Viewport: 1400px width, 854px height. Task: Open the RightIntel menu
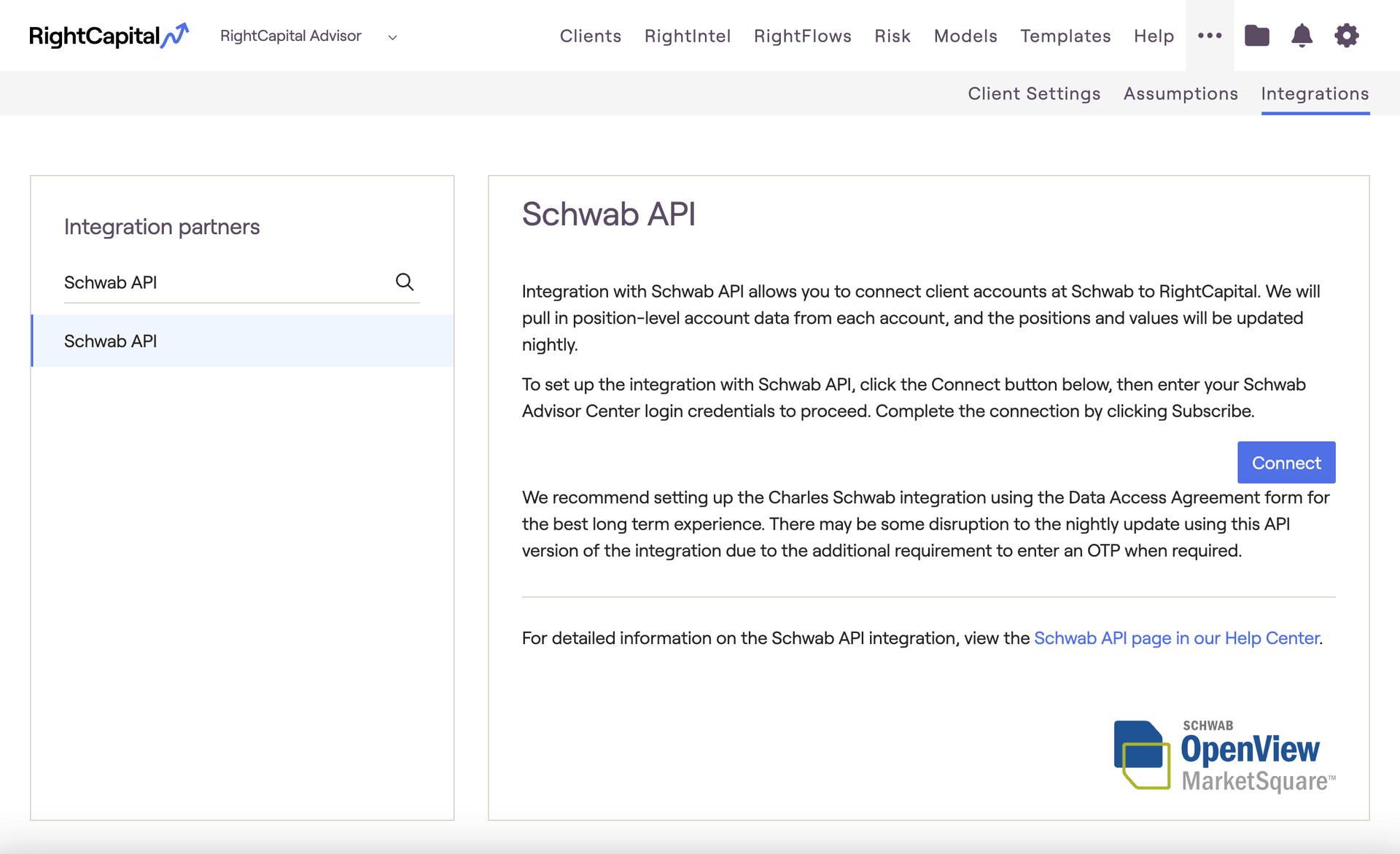688,36
